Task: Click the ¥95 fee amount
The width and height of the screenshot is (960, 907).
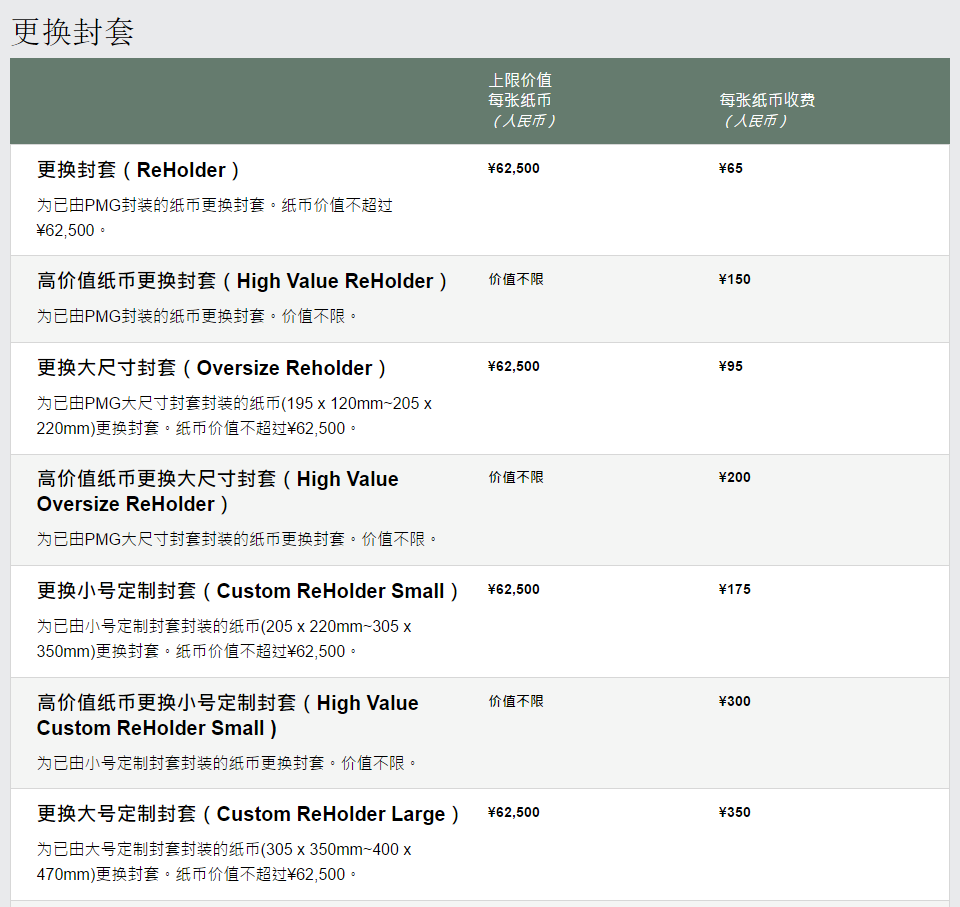Action: point(730,367)
